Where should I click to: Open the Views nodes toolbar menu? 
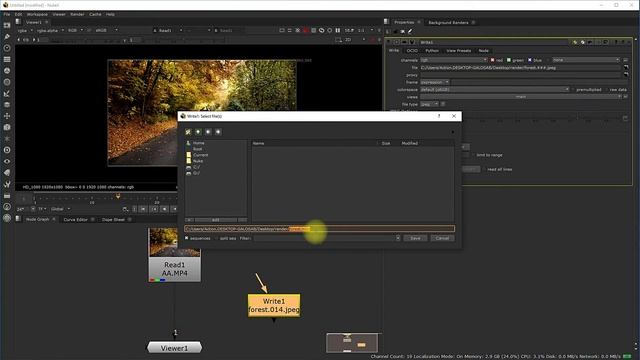pyautogui.click(x=7, y=161)
